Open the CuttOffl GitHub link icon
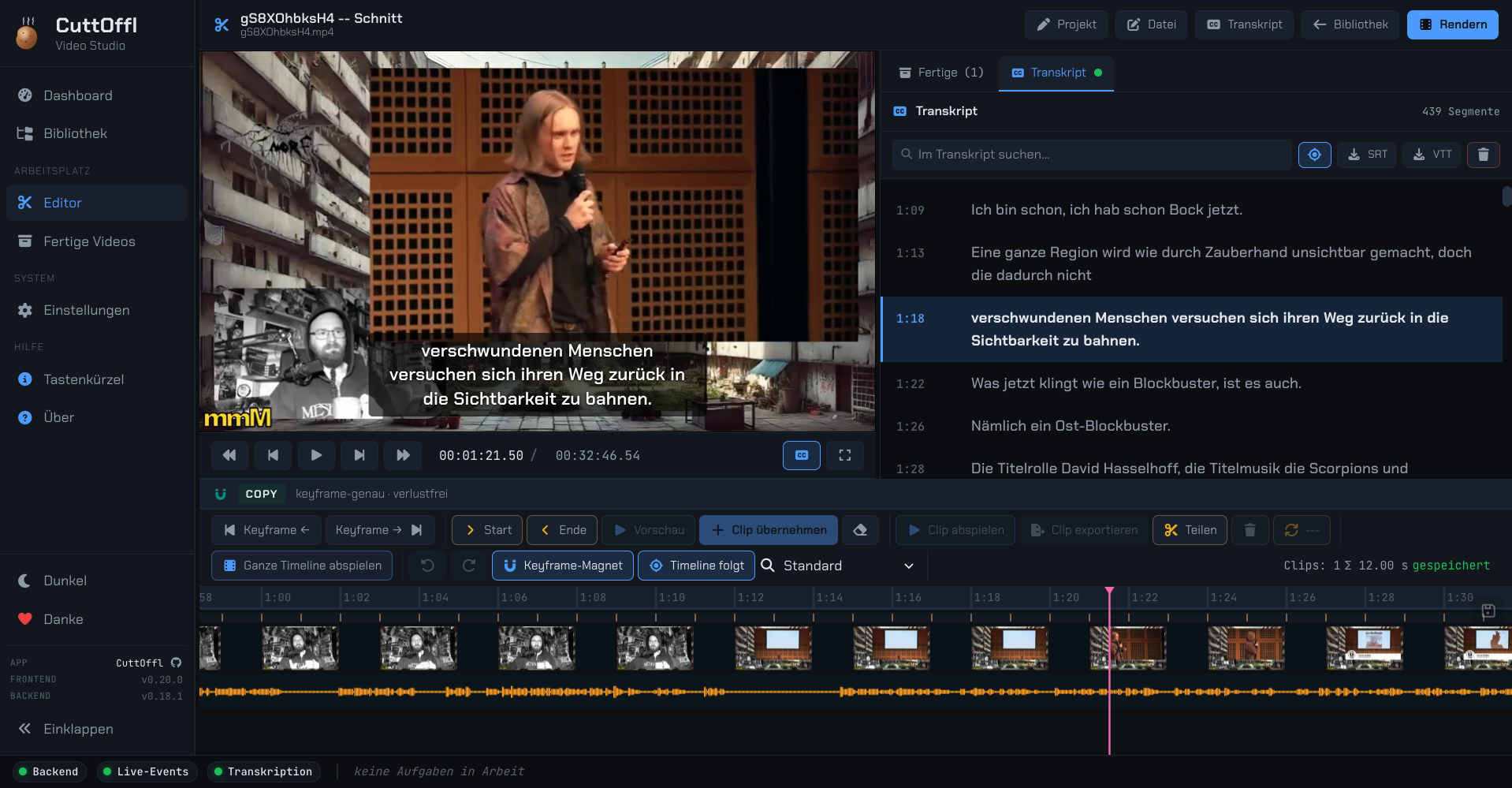Viewport: 1512px width, 788px height. click(x=177, y=663)
